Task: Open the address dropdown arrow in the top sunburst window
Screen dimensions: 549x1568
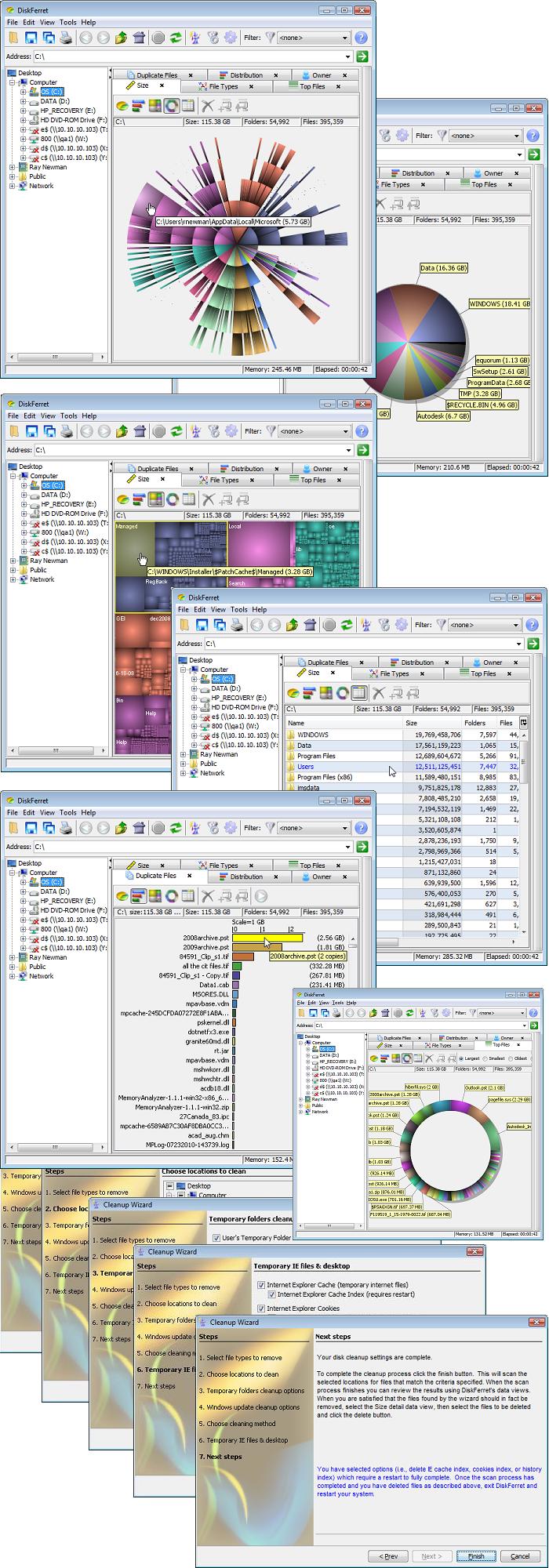Action: [348, 56]
